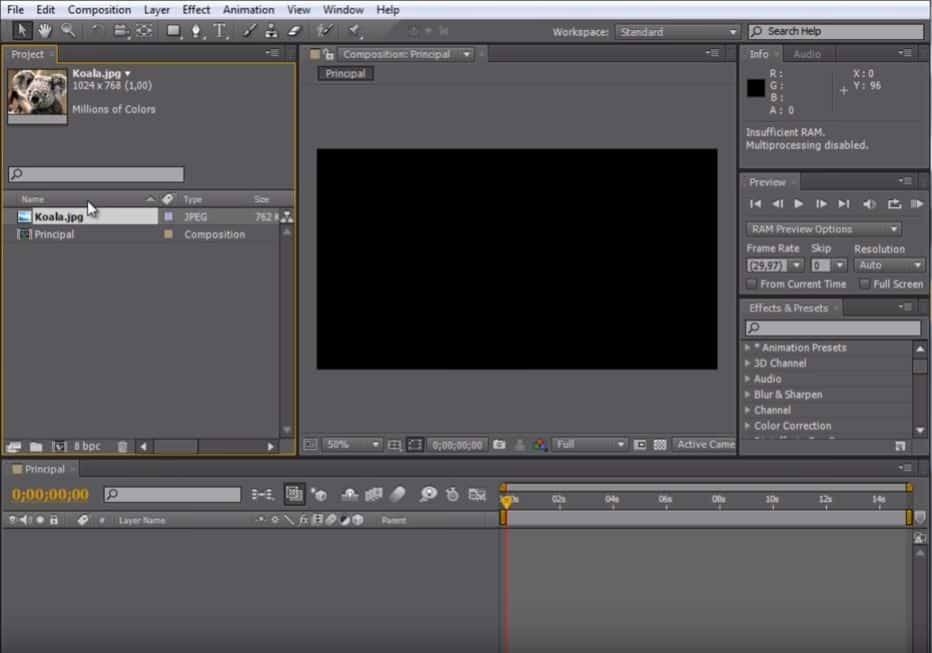Select the Rotation tool
This screenshot has width=932, height=653.
click(96, 30)
